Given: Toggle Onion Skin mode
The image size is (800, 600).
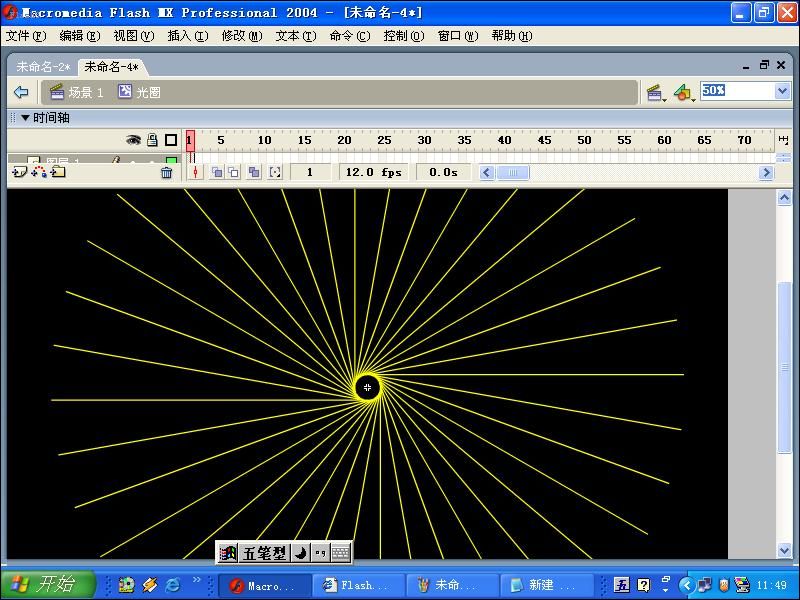Looking at the screenshot, I should [x=217, y=172].
